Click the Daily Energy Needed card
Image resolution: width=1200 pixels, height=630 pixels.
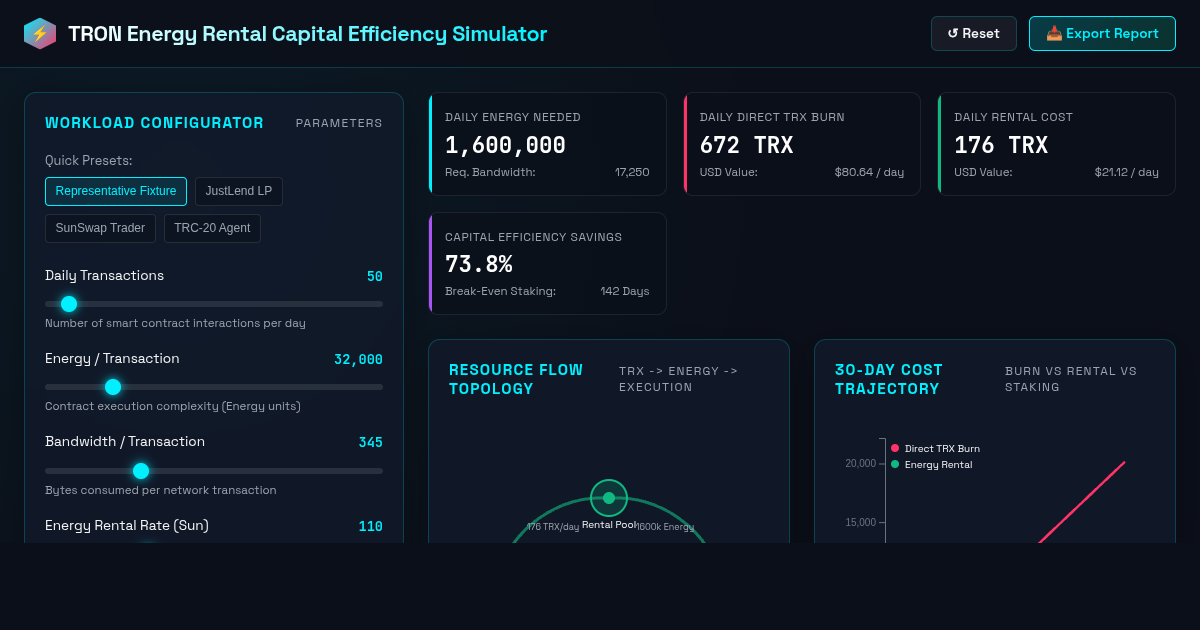pyautogui.click(x=547, y=144)
